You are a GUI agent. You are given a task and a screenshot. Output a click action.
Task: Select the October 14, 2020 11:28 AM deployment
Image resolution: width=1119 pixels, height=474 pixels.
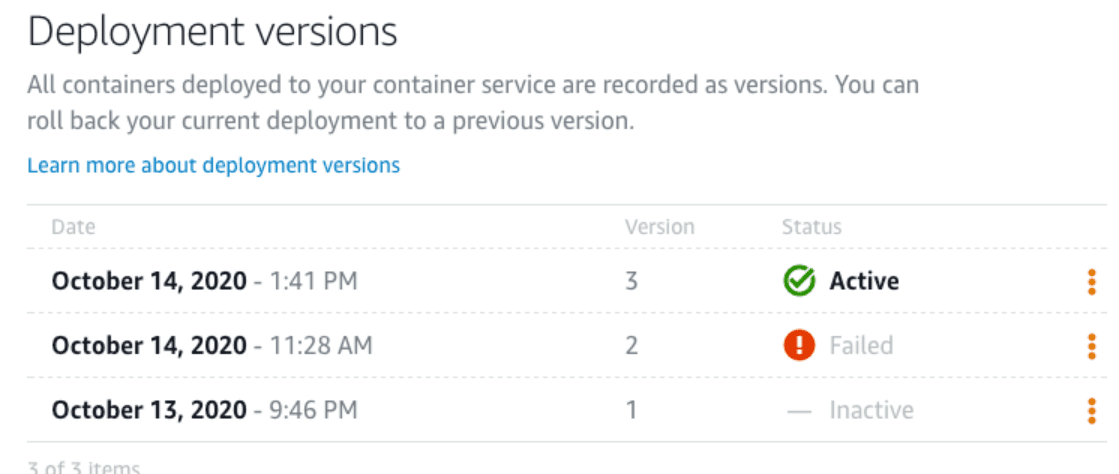tap(212, 346)
